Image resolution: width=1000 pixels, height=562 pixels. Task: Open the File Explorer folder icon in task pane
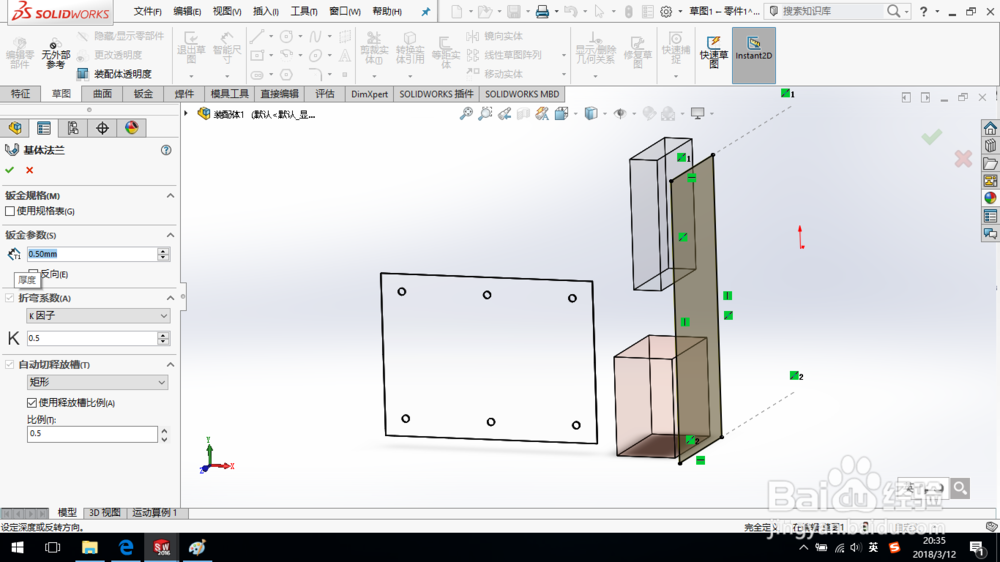(990, 163)
